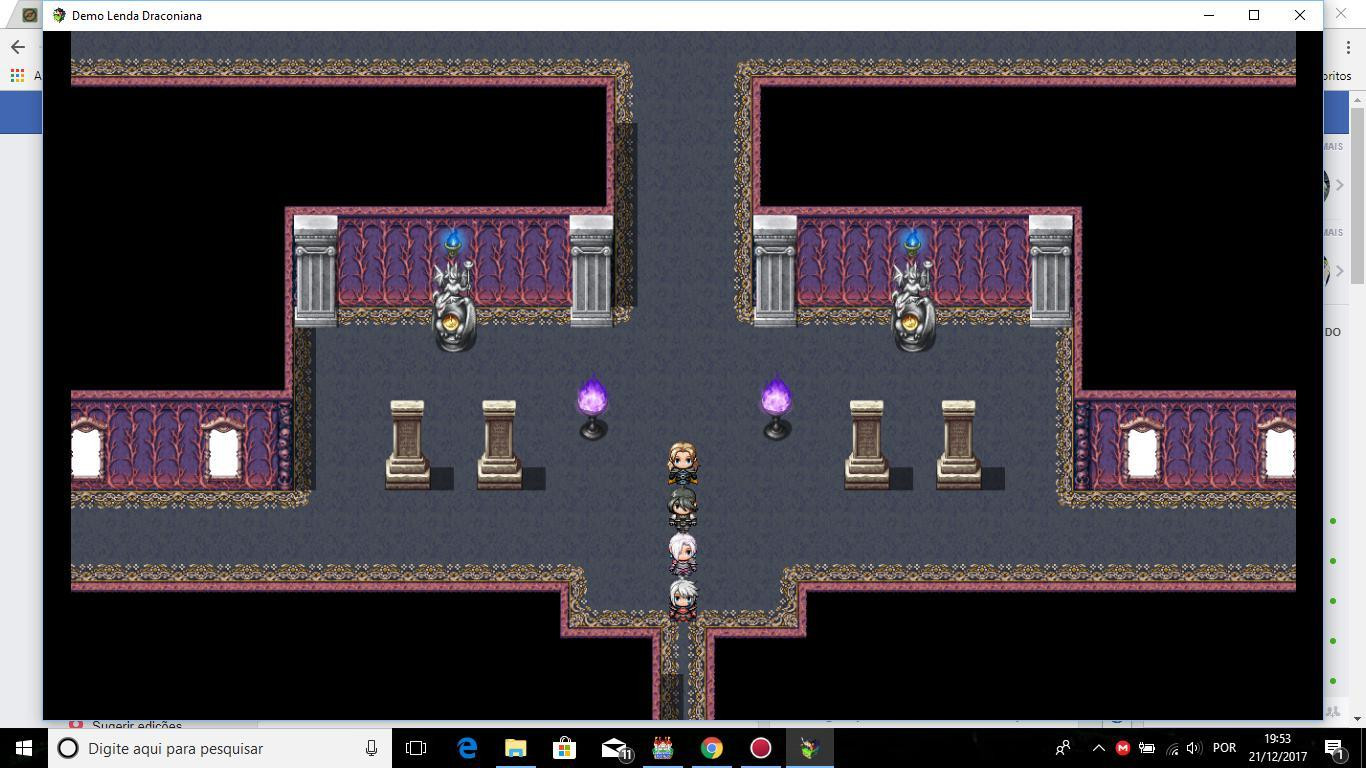
Task: Click the left dragon statue with blue orb
Action: (454, 291)
